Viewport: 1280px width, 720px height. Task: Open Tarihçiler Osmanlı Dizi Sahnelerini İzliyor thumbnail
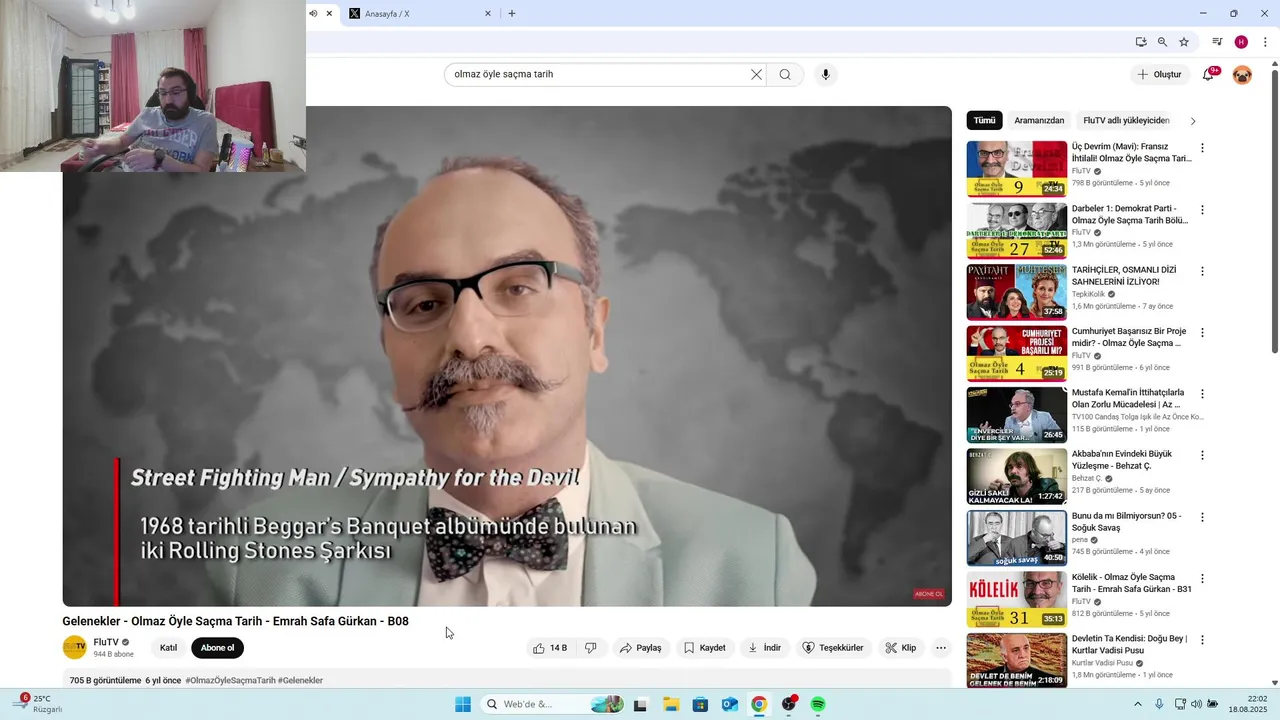coord(1017,292)
